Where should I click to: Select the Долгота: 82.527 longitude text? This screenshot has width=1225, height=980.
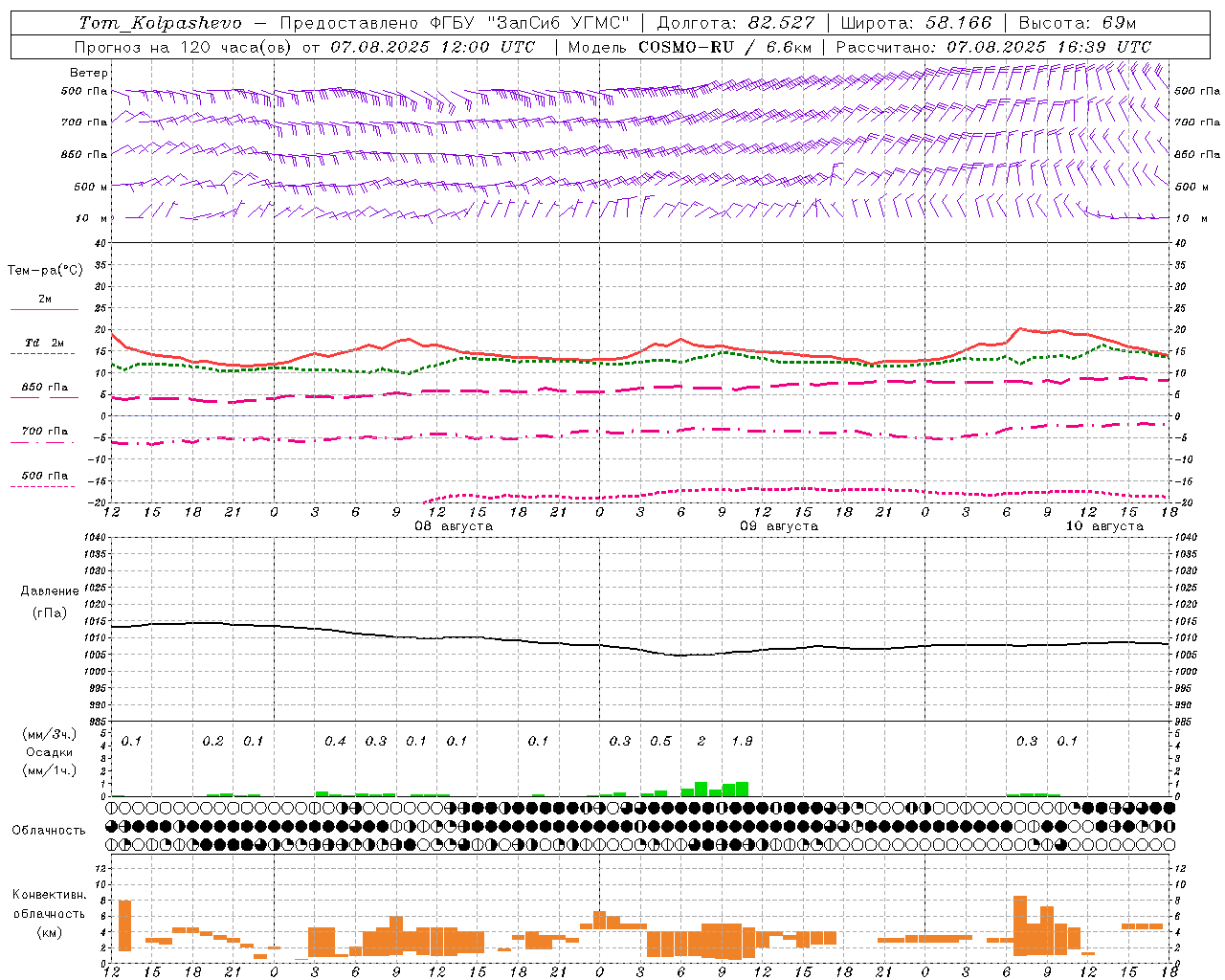pyautogui.click(x=736, y=23)
